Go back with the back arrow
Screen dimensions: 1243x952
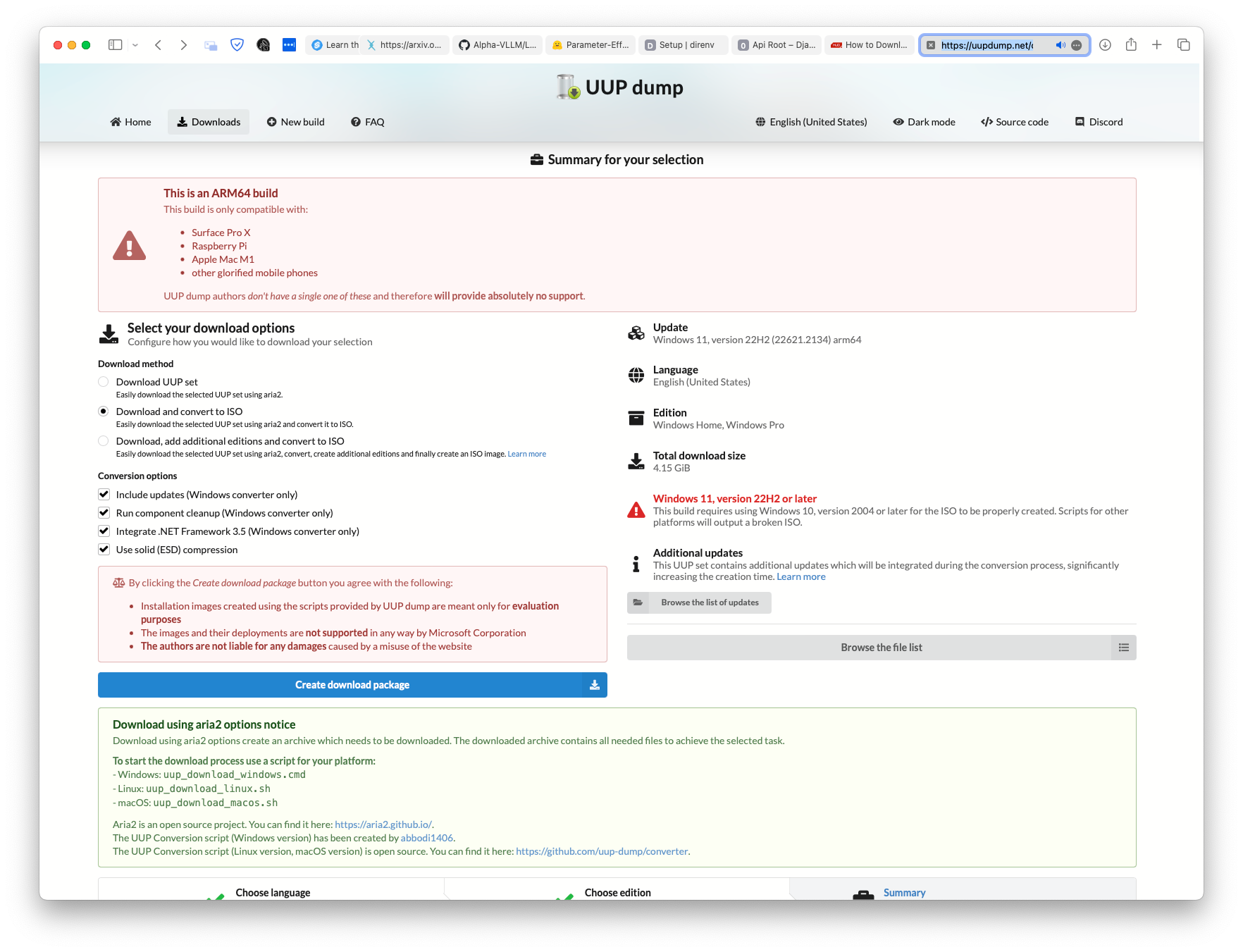(x=159, y=45)
